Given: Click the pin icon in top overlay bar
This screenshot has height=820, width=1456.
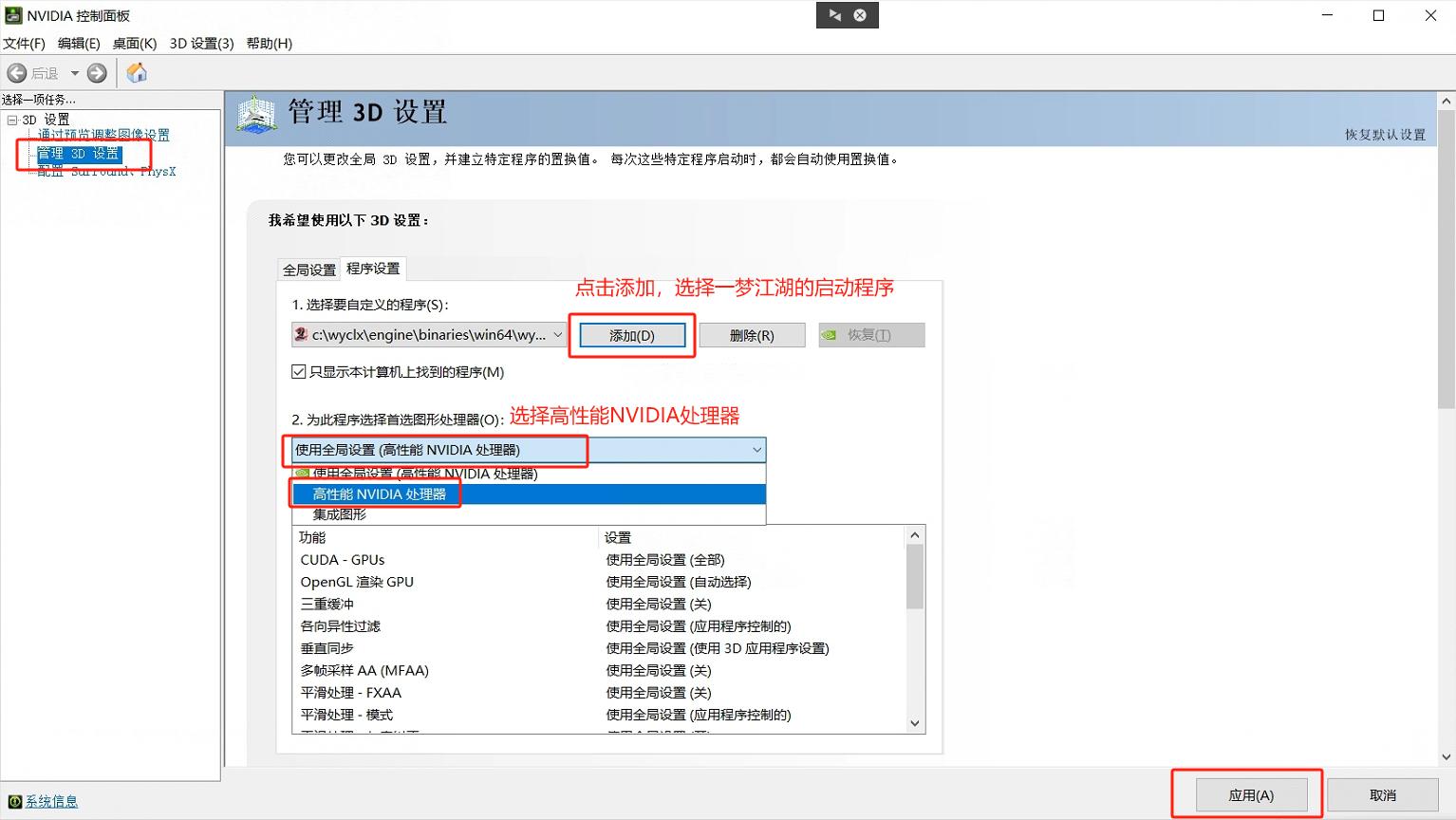Looking at the screenshot, I should 835,15.
